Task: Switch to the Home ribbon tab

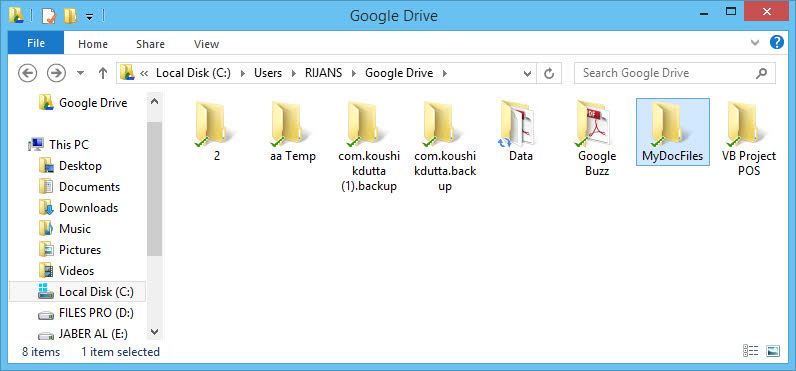Action: pos(93,44)
